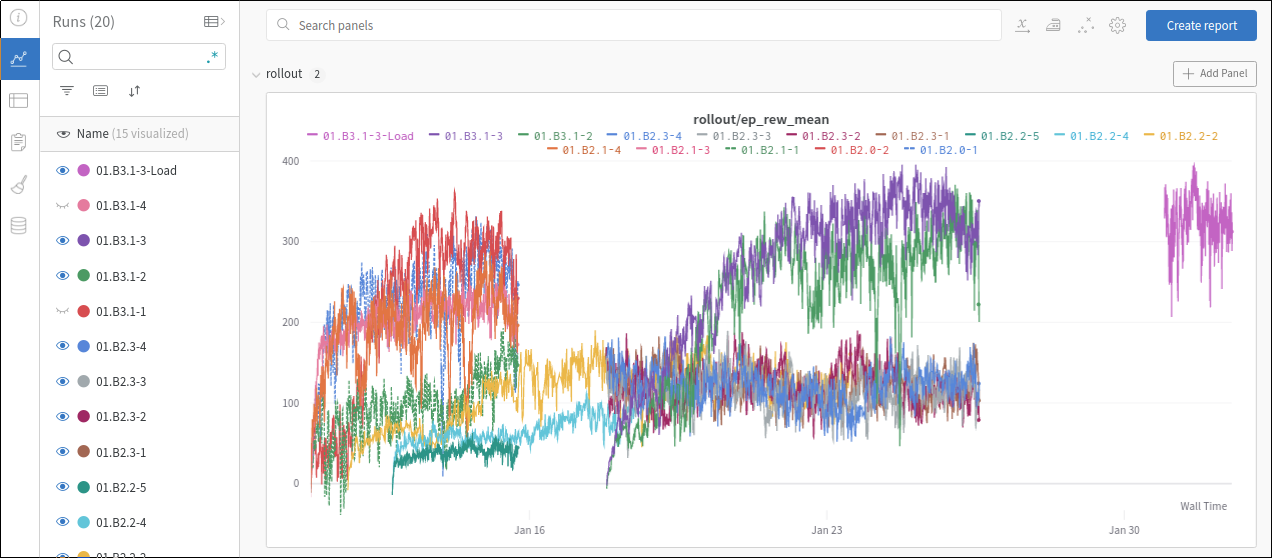Switch to the Table view in sidebar
The width and height of the screenshot is (1272, 558).
19,100
